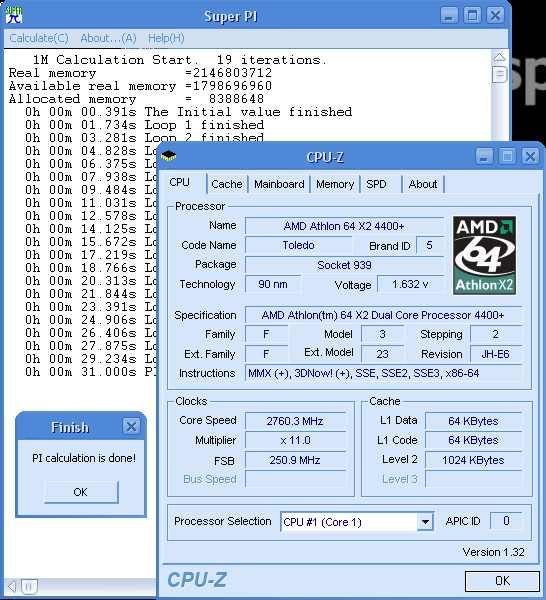Open the Processor Selection dropdown arrow
This screenshot has height=600, width=546.
coord(425,522)
